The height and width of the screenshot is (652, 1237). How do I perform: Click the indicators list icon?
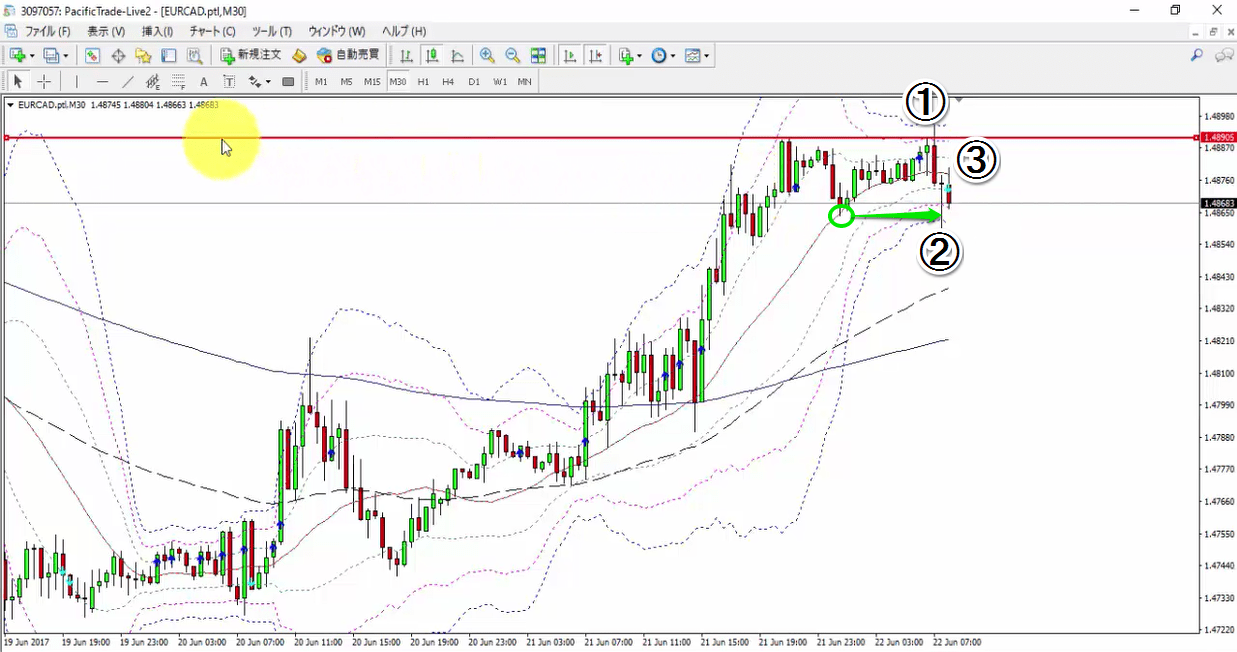pyautogui.click(x=626, y=56)
